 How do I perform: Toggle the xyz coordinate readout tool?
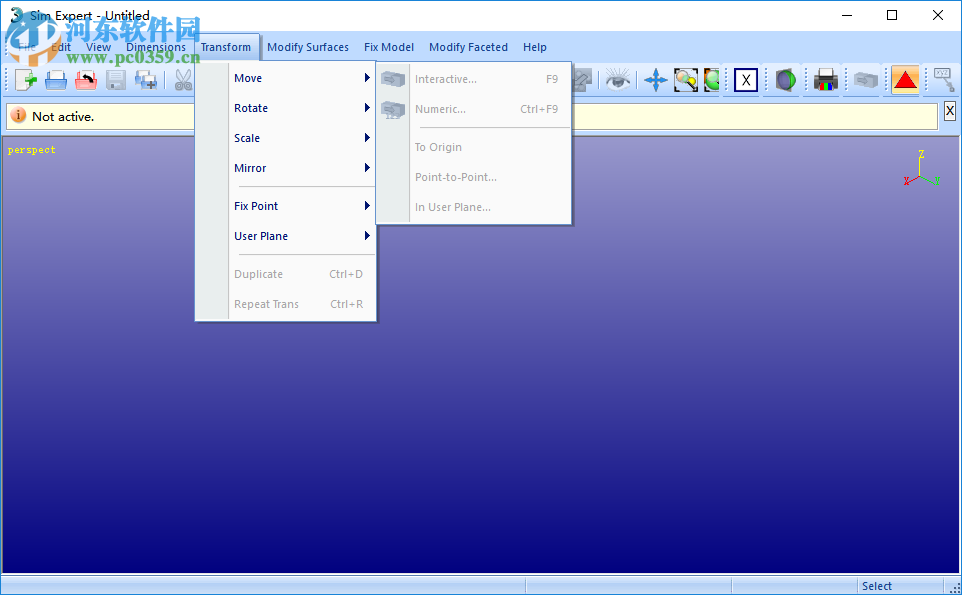(944, 80)
